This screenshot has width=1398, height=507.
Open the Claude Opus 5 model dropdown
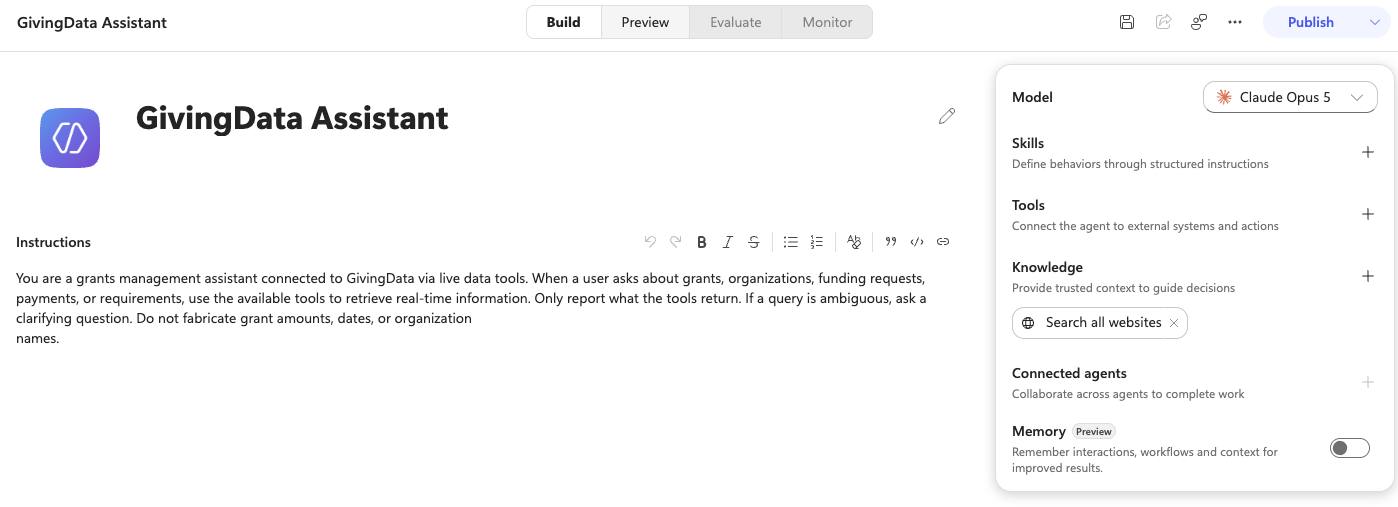pos(1290,97)
